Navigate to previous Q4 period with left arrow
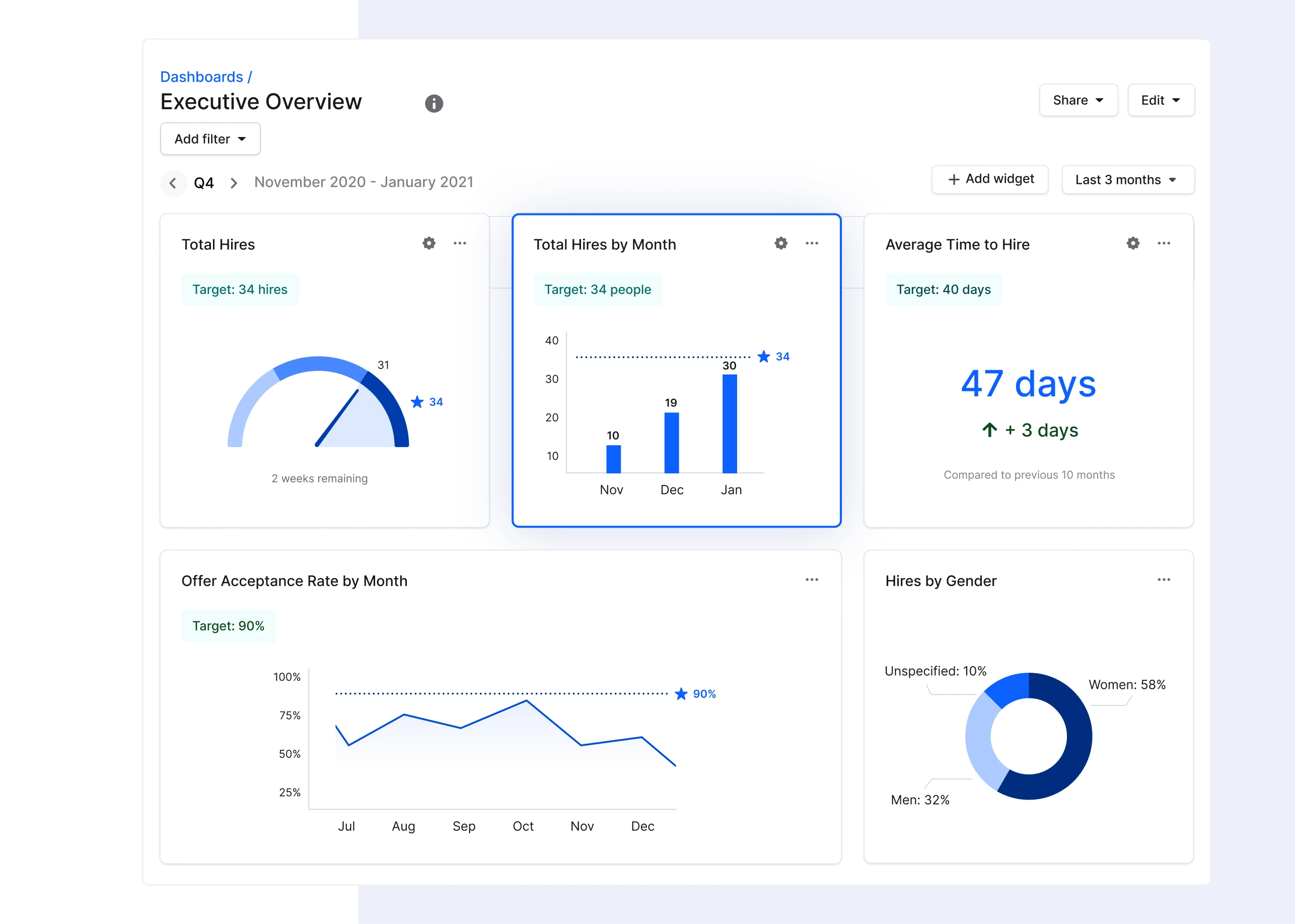1295x924 pixels. pos(175,181)
